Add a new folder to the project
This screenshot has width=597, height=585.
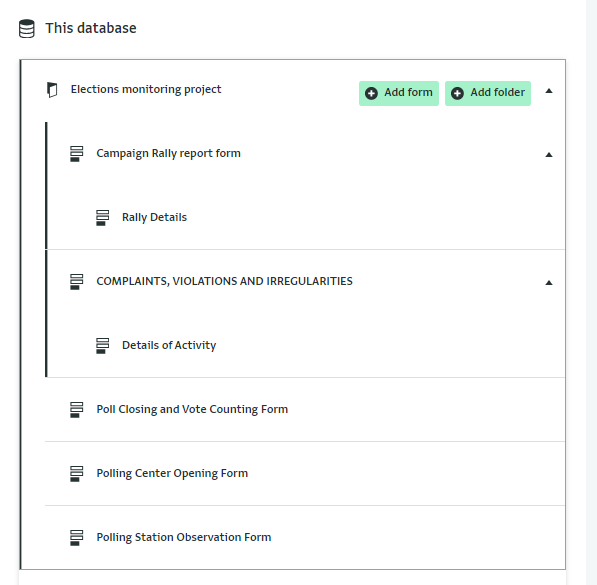point(488,93)
